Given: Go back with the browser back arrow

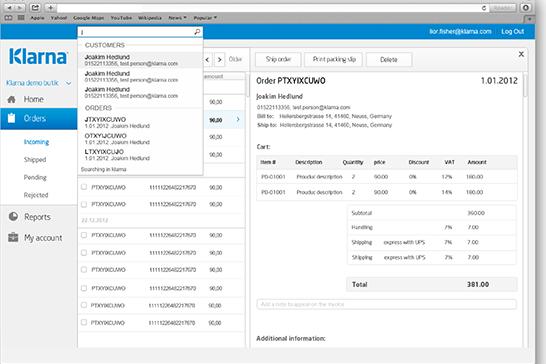Looking at the screenshot, I should coord(10,8).
